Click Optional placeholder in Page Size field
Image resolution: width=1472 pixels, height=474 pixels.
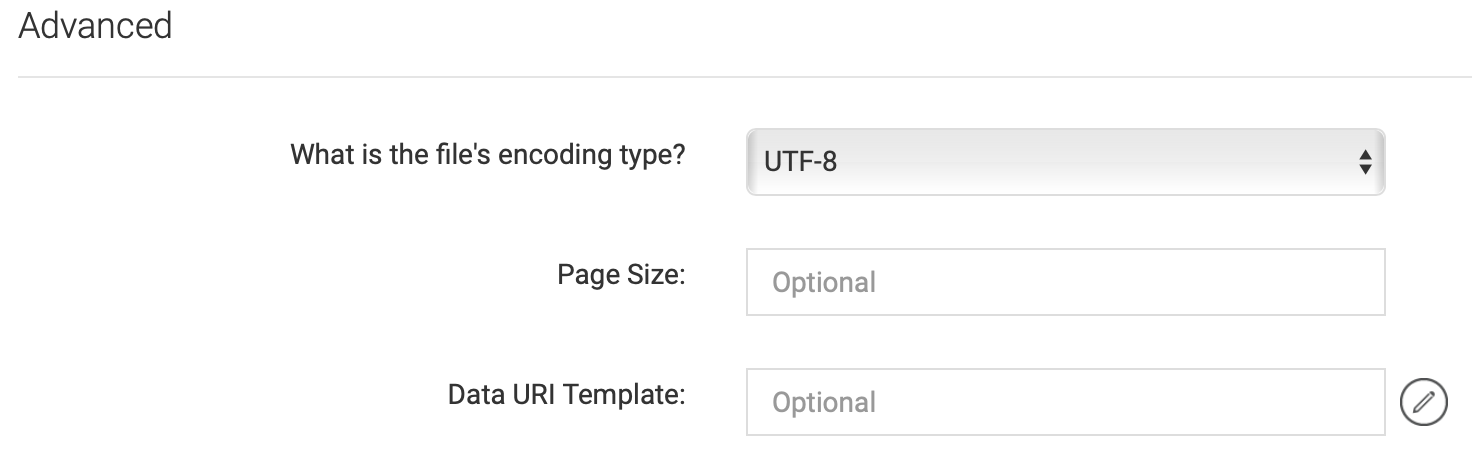pyautogui.click(x=824, y=283)
